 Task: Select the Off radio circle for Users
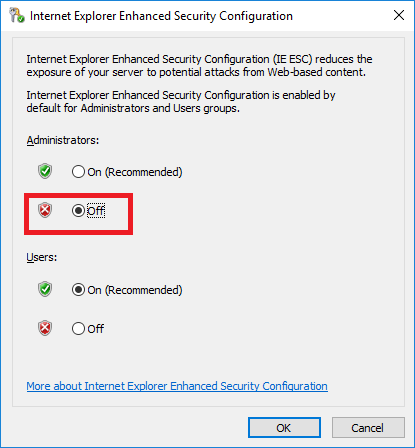click(x=78, y=329)
